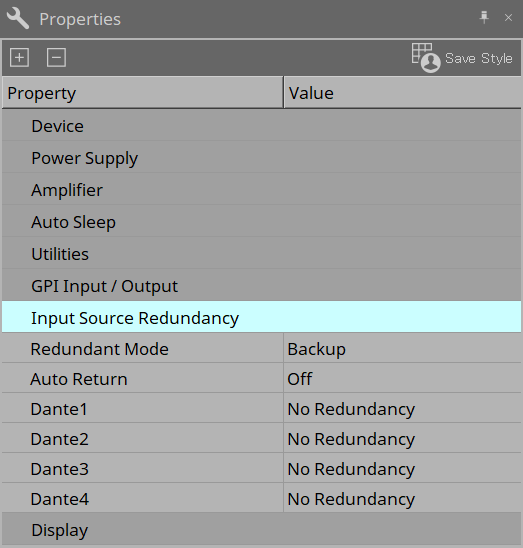The height and width of the screenshot is (548, 523).
Task: Click the Expand All plus icon
Action: click(x=20, y=57)
